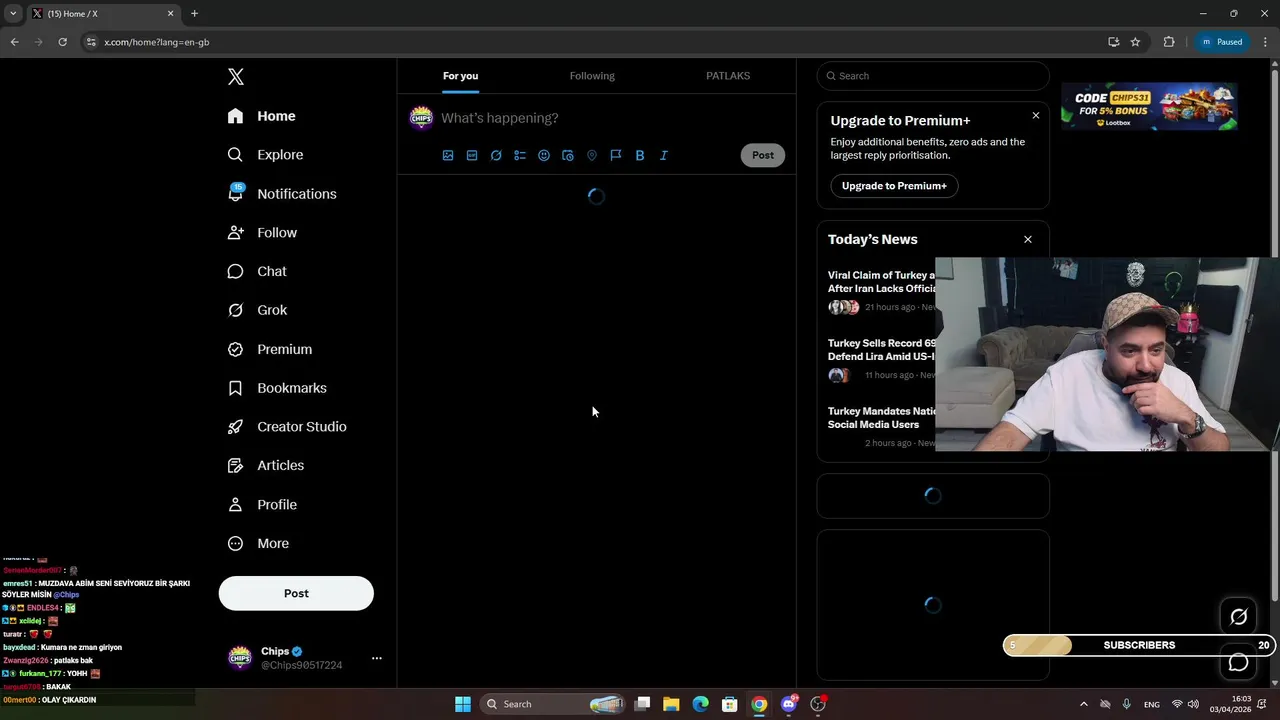Click the X search field
The width and height of the screenshot is (1280, 720).
pos(933,76)
